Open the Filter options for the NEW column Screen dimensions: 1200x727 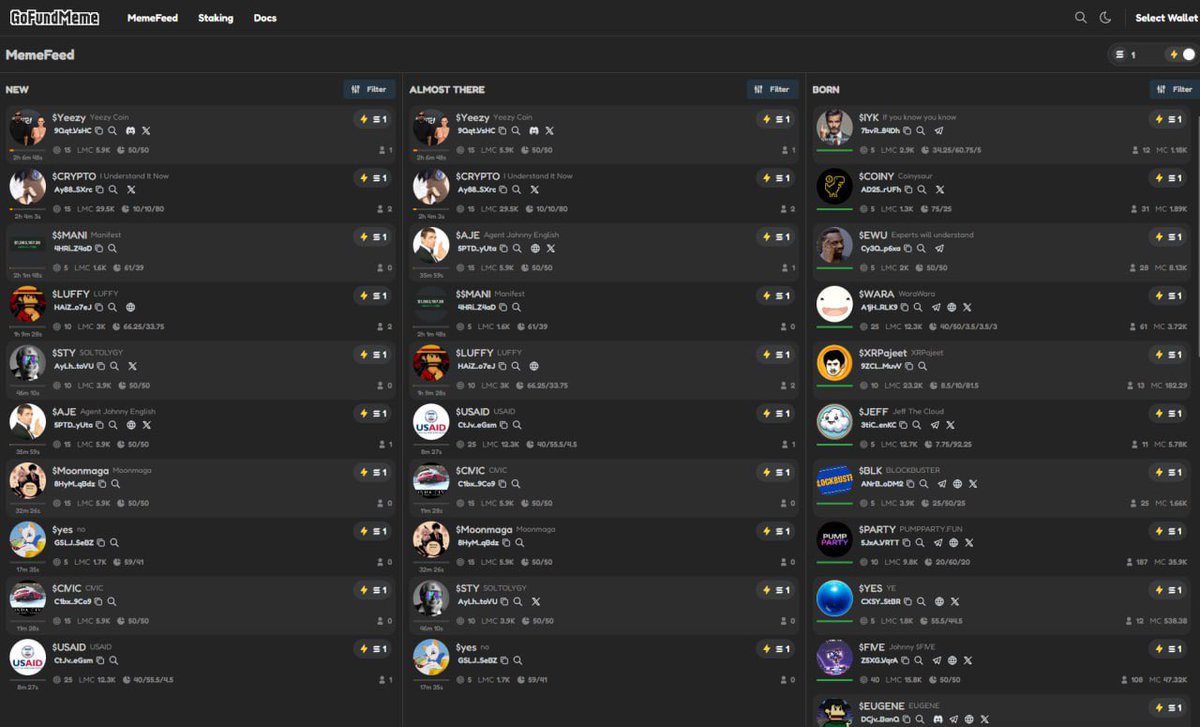pyautogui.click(x=369, y=89)
